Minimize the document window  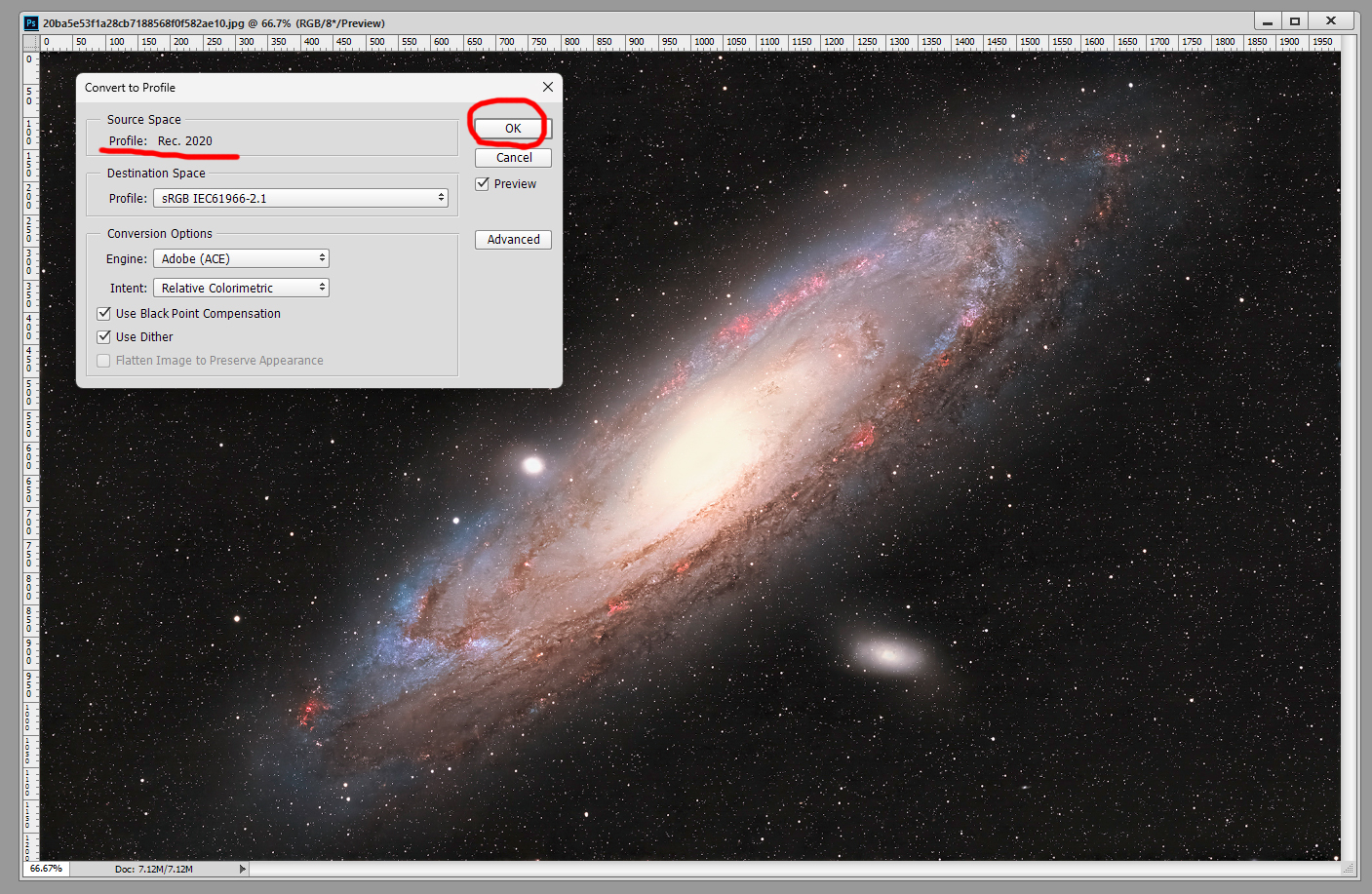click(x=1267, y=21)
